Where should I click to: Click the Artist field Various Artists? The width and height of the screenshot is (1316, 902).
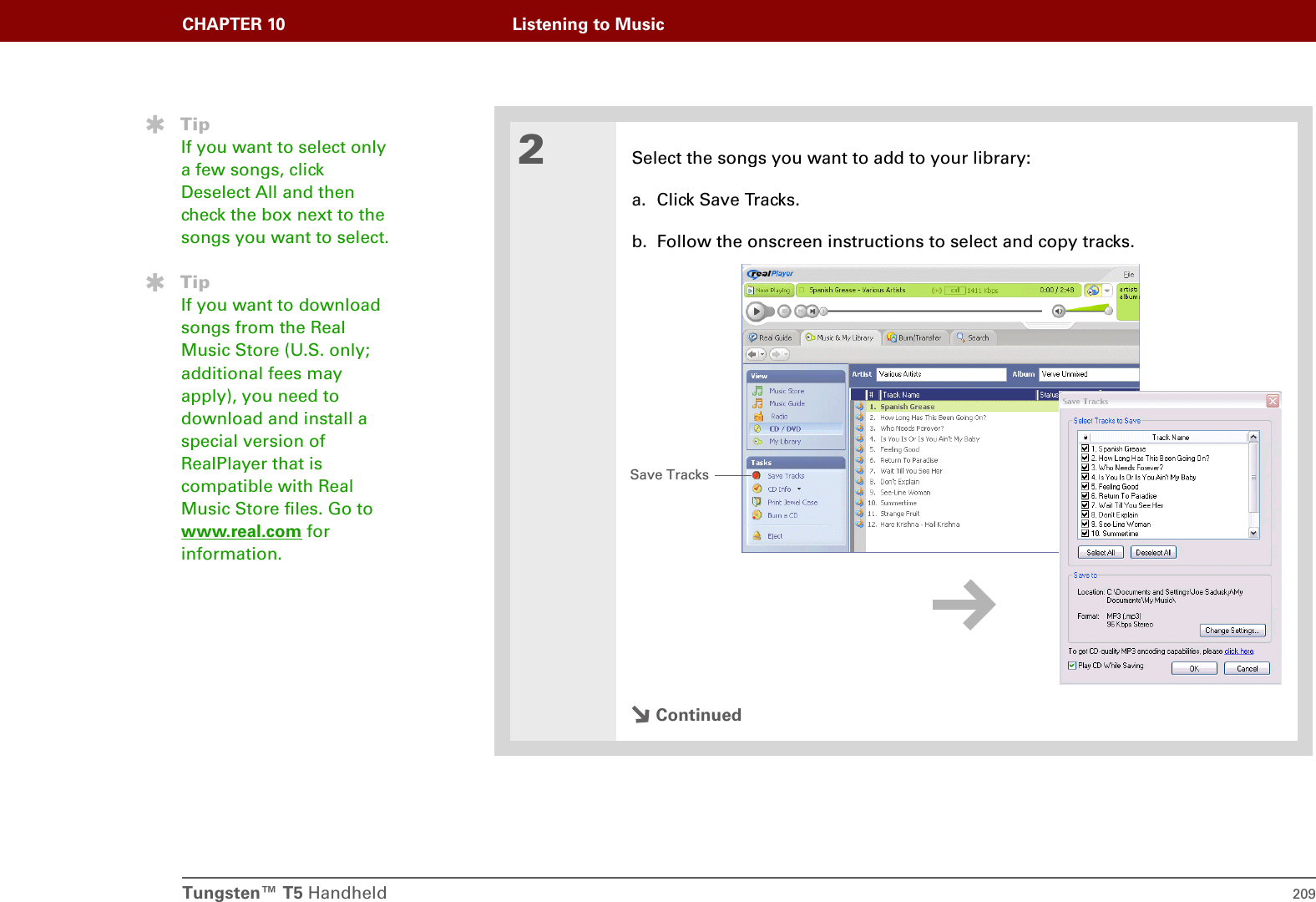coord(941,374)
